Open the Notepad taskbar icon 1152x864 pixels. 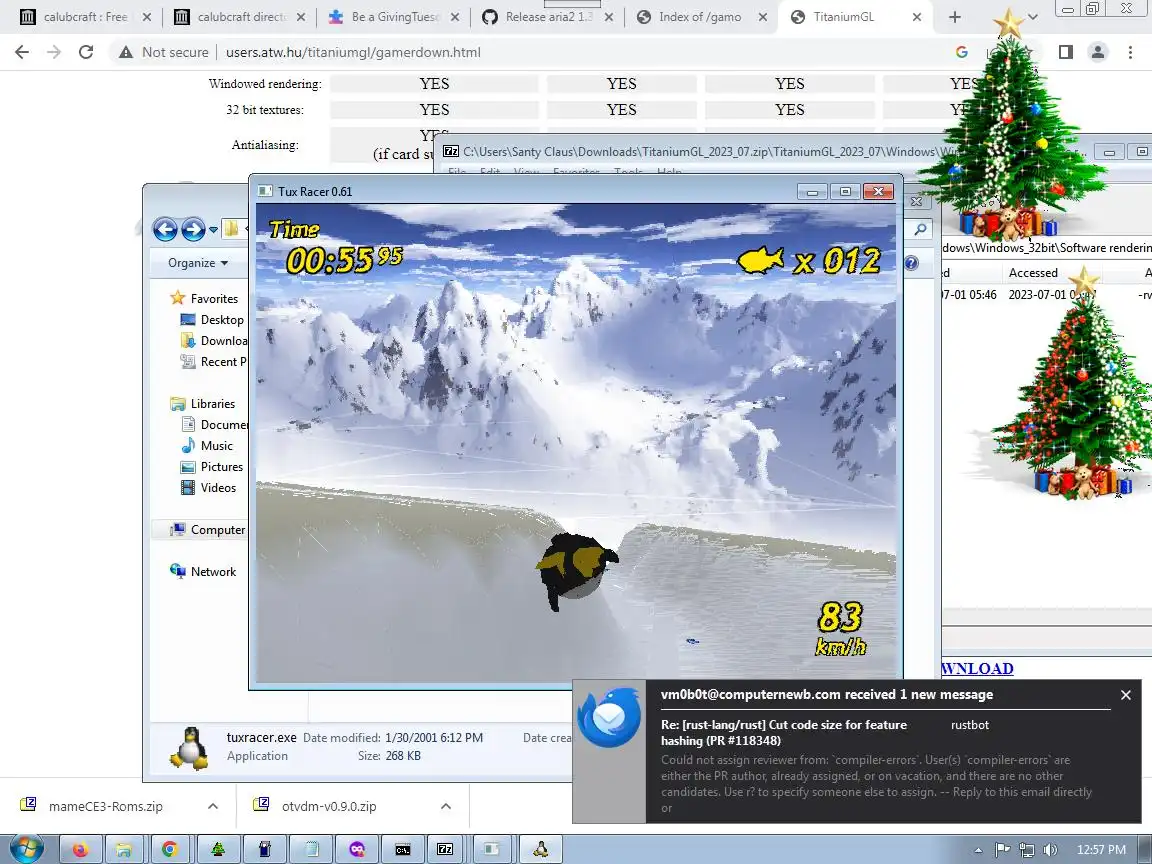[312, 849]
